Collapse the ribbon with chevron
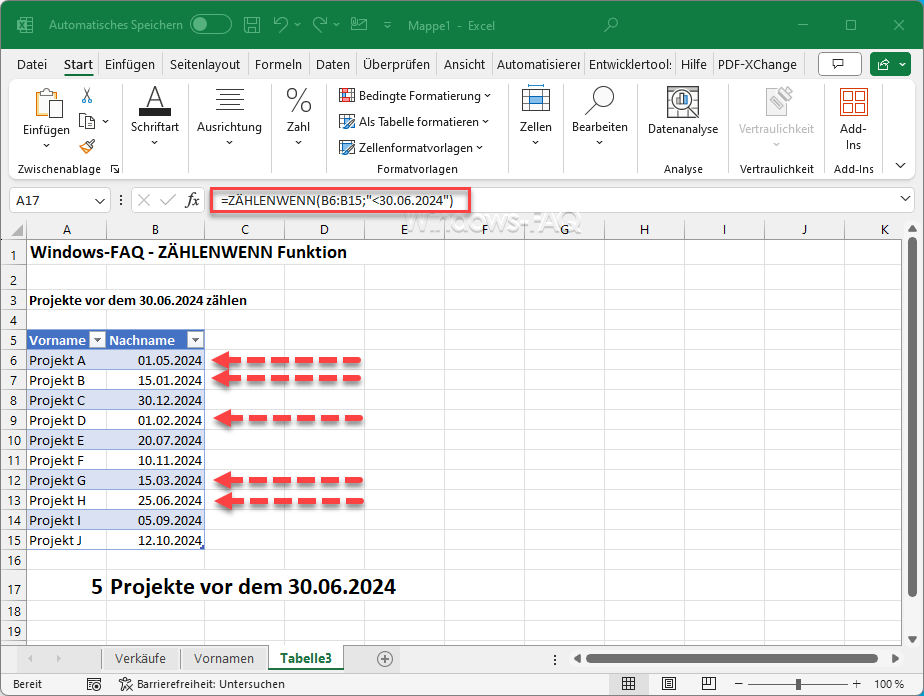The width and height of the screenshot is (924, 696). coord(900,166)
